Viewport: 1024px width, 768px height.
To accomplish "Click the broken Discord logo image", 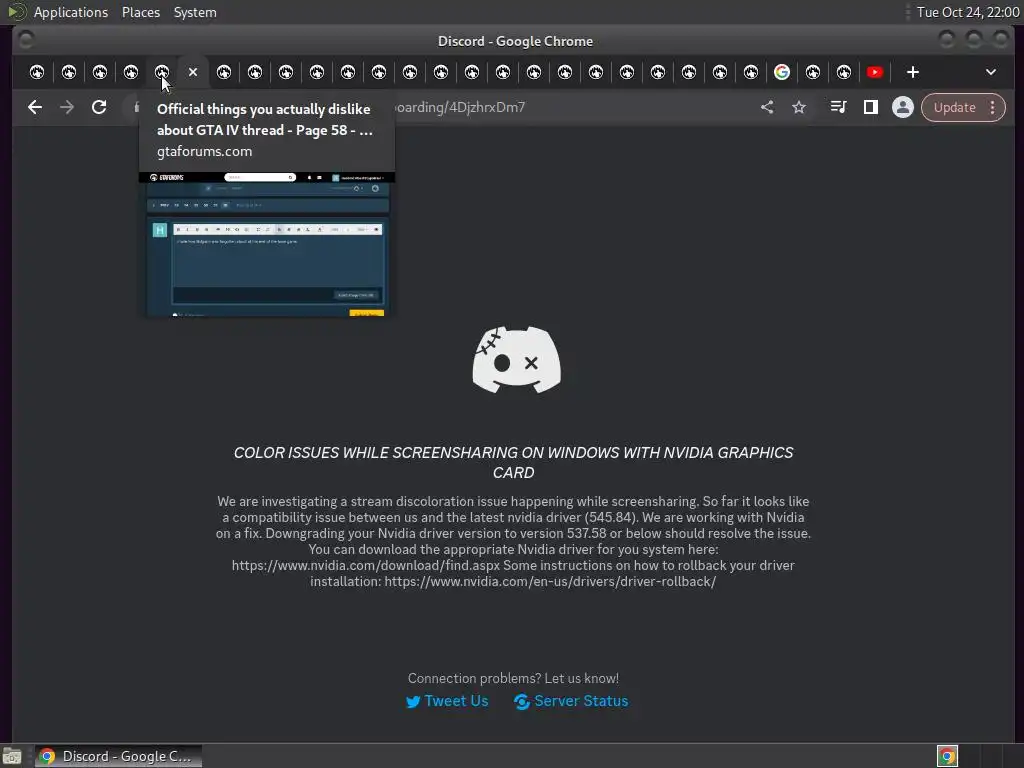I will point(516,360).
